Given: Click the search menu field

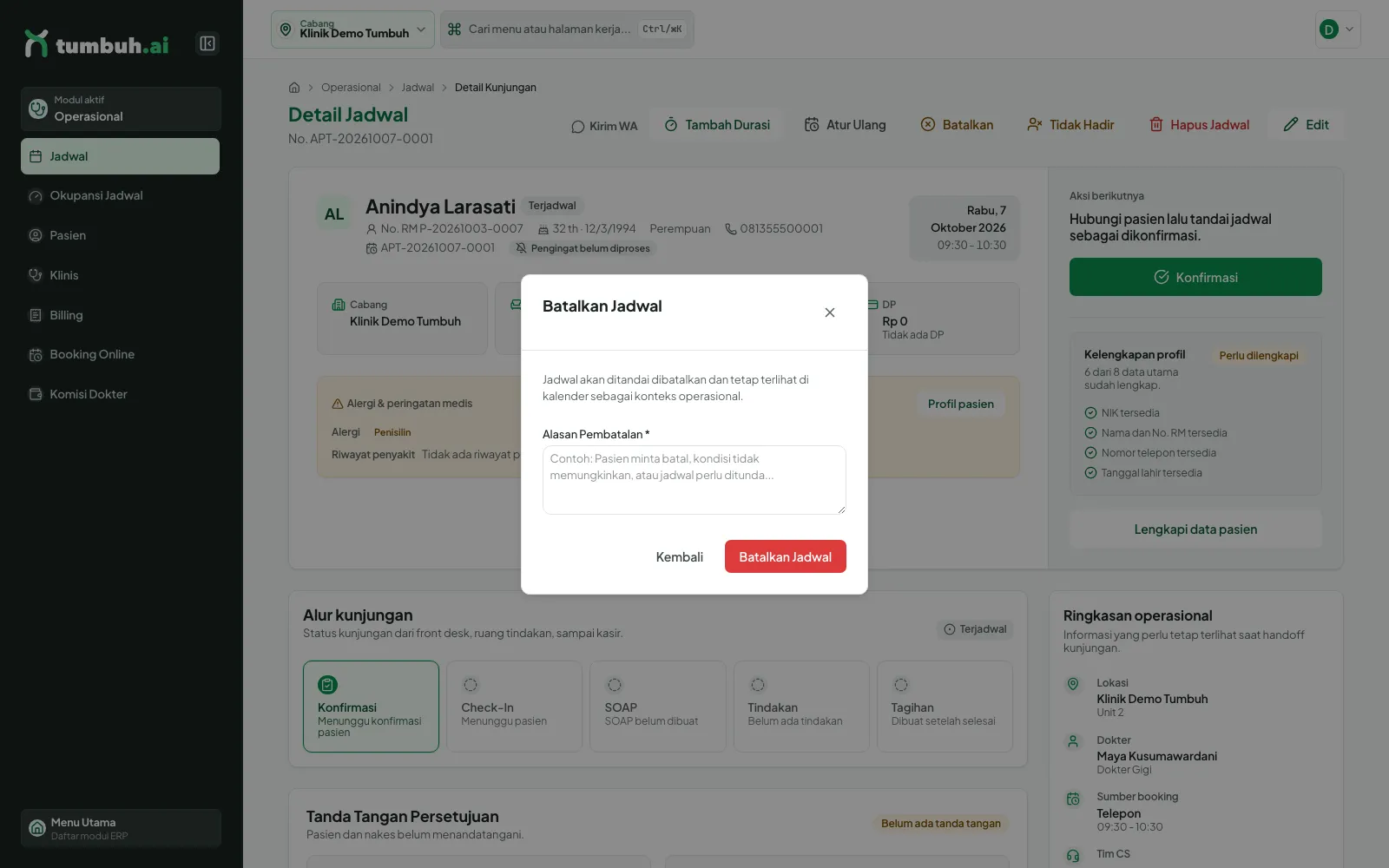Looking at the screenshot, I should point(567,30).
